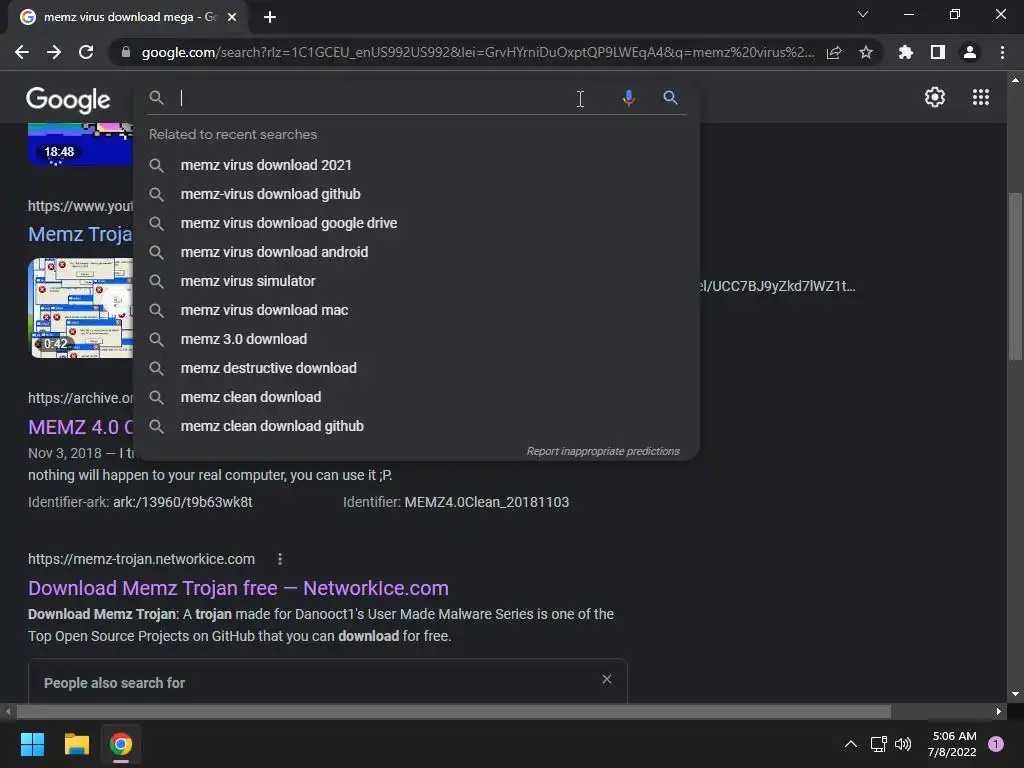The image size is (1024, 768).
Task: Click the lock site info icon
Action: click(x=126, y=52)
